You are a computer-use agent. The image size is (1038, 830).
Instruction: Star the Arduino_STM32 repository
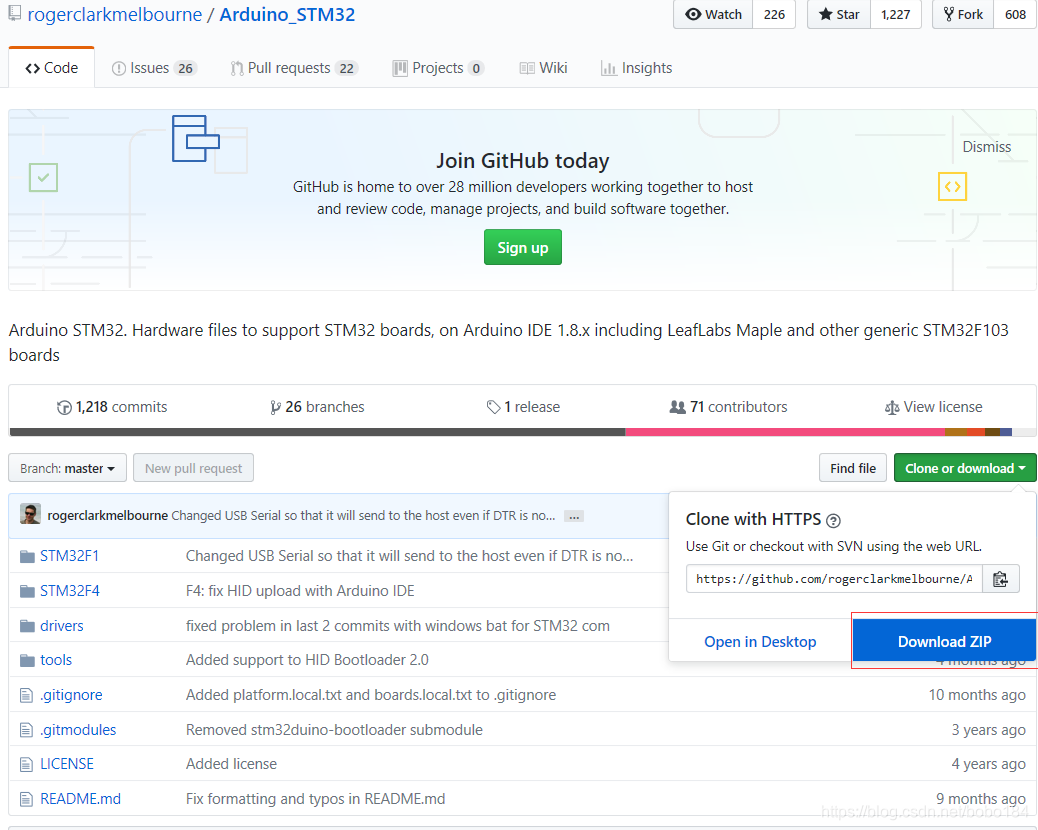coord(839,14)
